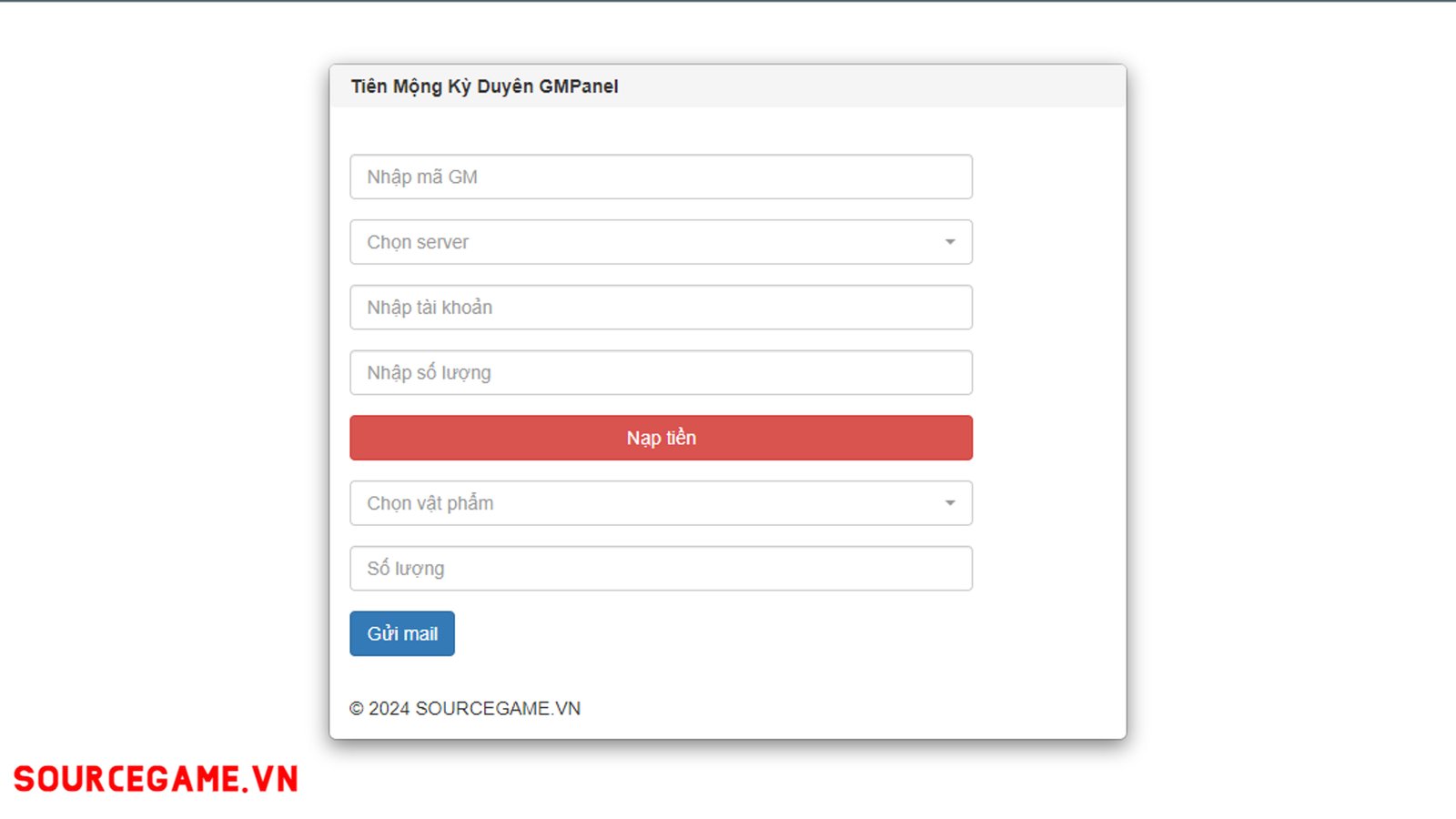Click the "Nạp tiền" label on red button

click(x=662, y=438)
